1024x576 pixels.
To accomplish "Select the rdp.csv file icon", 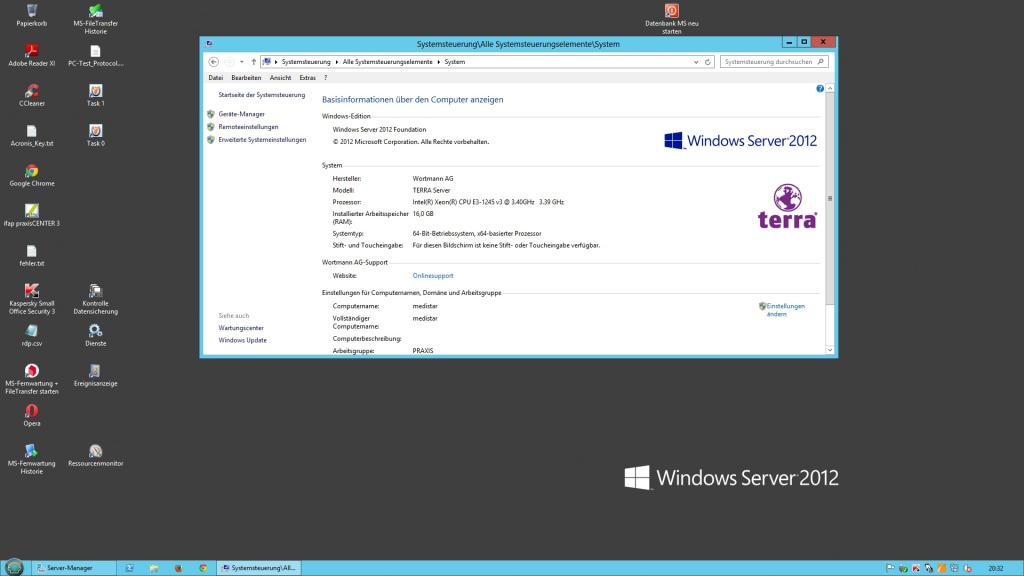I will [31, 335].
